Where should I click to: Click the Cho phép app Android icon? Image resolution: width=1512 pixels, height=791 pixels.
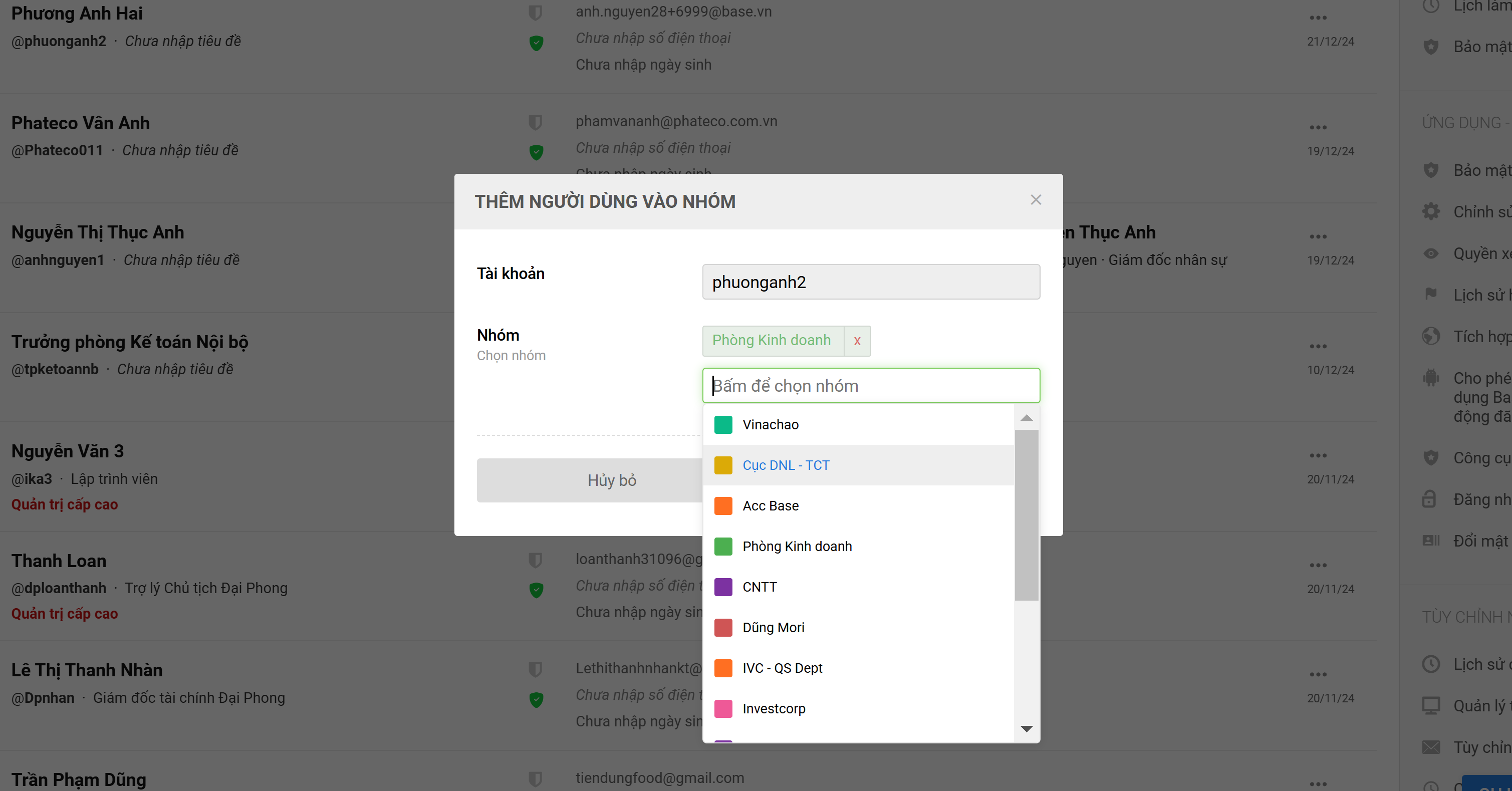[1430, 377]
